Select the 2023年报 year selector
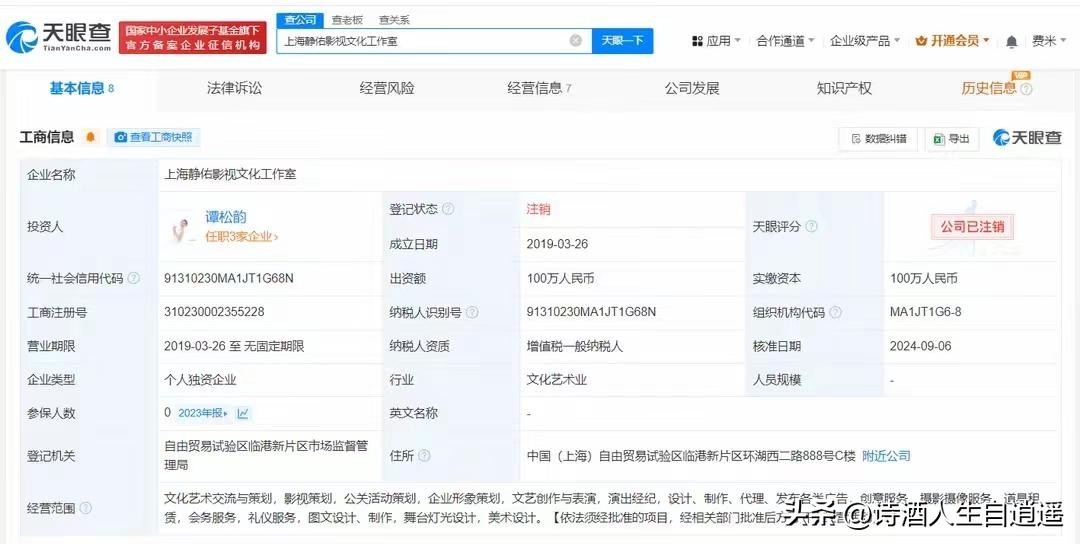The height and width of the screenshot is (544, 1080). [203, 413]
